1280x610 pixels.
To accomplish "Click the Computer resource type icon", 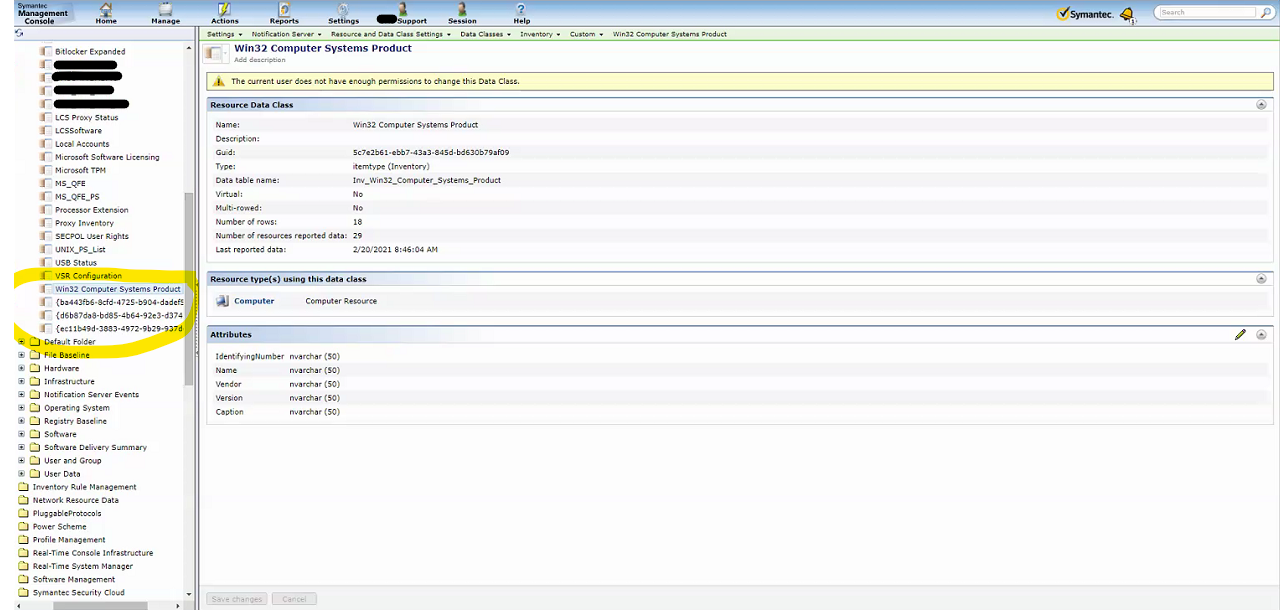I will coord(224,301).
